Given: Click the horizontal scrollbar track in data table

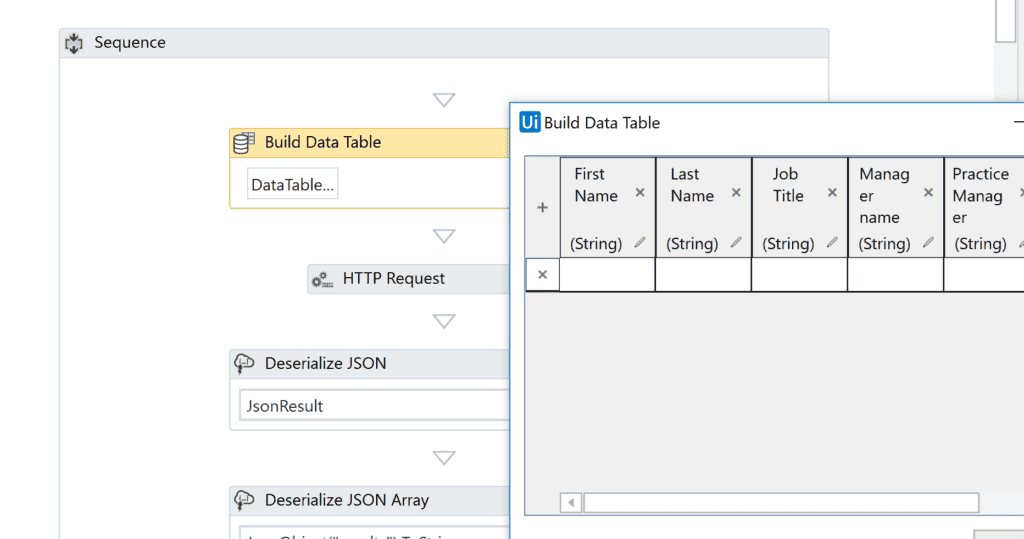Looking at the screenshot, I should (x=781, y=502).
